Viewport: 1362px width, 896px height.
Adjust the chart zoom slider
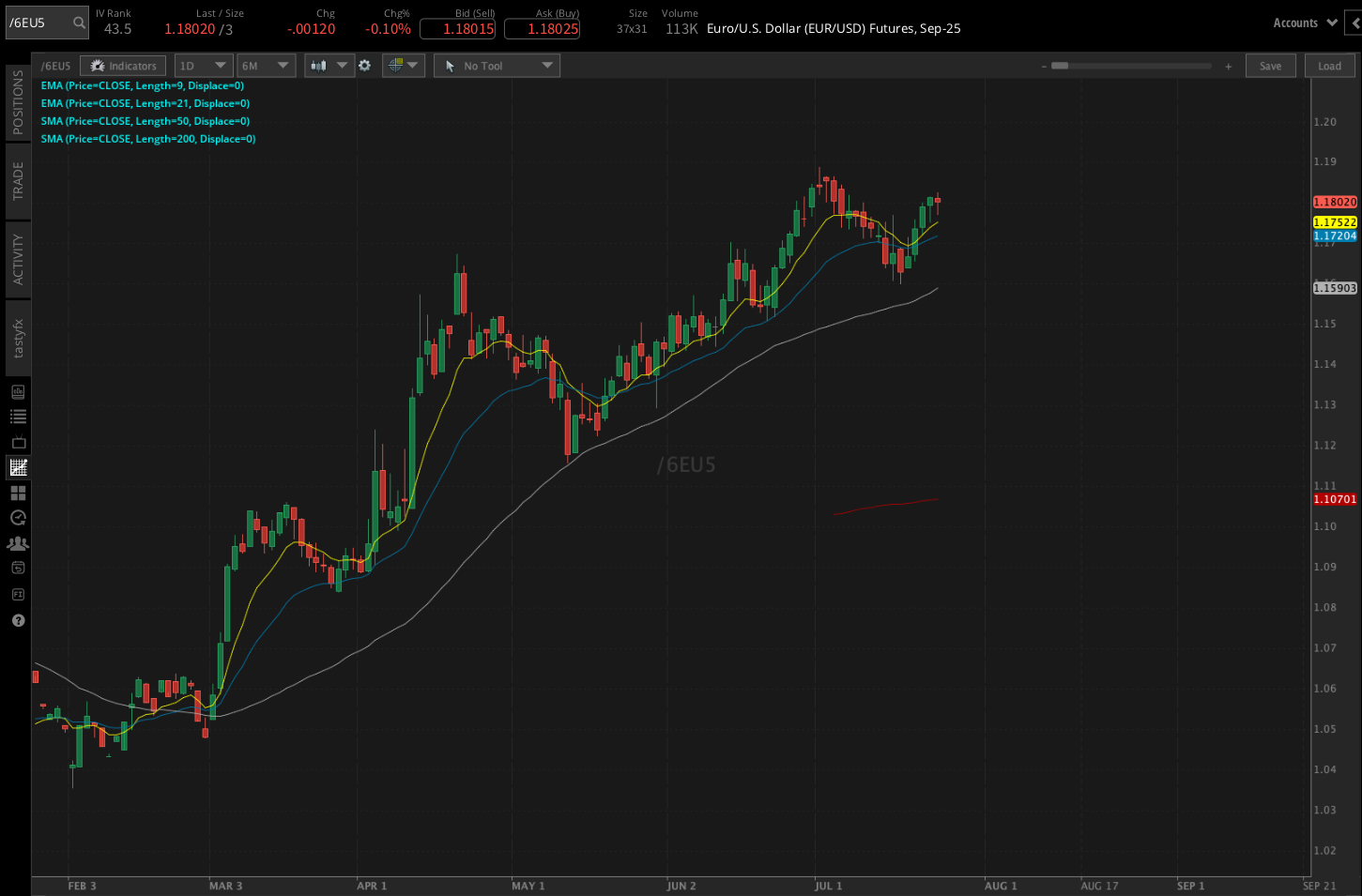1064,66
